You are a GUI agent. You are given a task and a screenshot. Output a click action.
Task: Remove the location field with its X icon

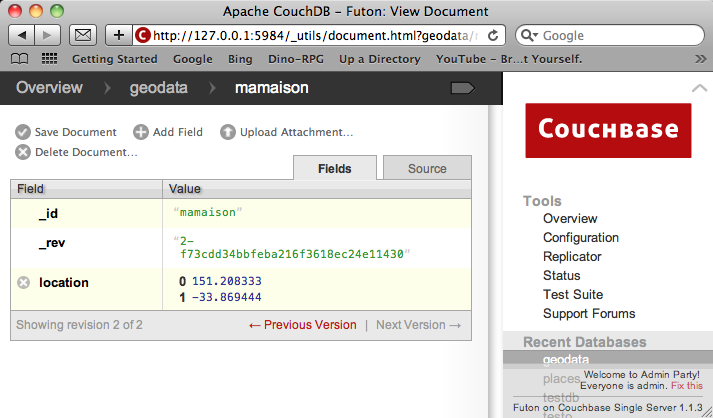click(24, 283)
